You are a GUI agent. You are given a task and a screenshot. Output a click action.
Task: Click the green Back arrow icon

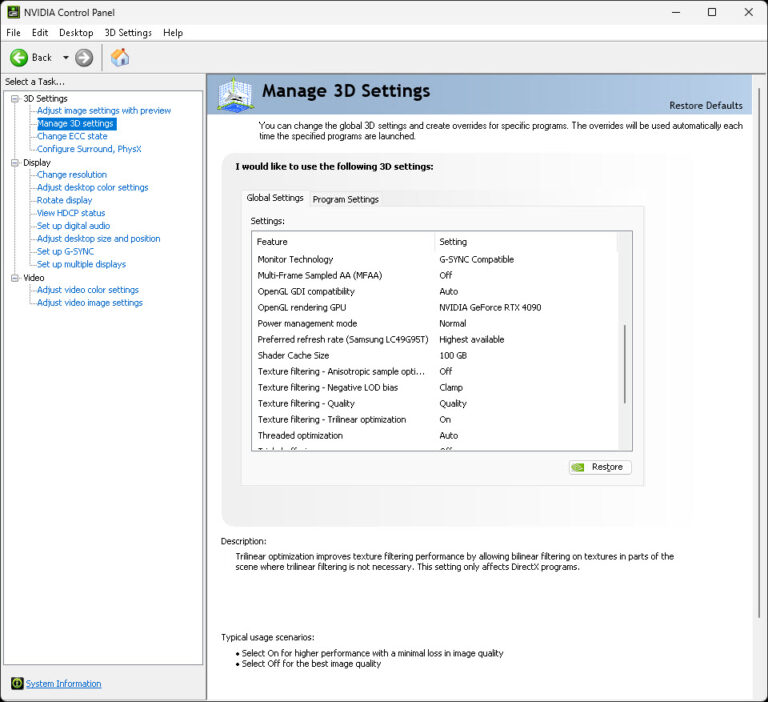point(19,58)
